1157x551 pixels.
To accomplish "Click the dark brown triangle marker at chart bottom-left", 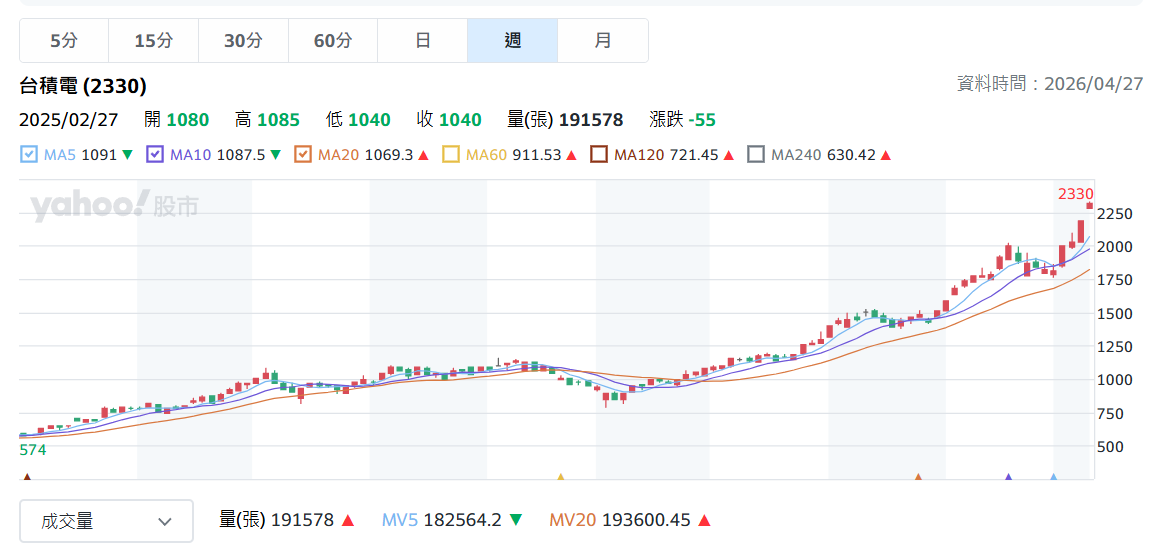I will [x=27, y=477].
